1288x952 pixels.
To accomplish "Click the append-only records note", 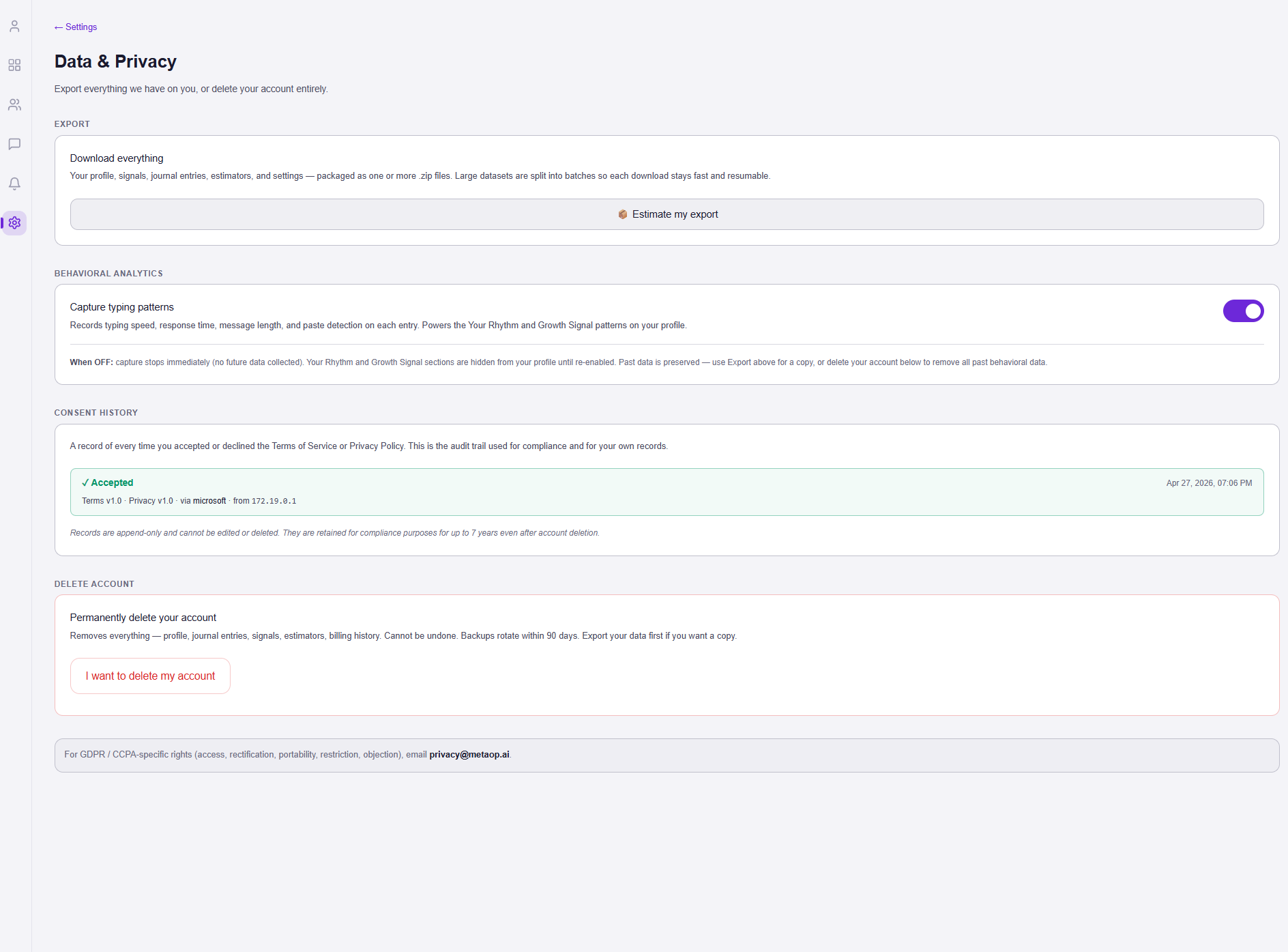I will (x=334, y=533).
